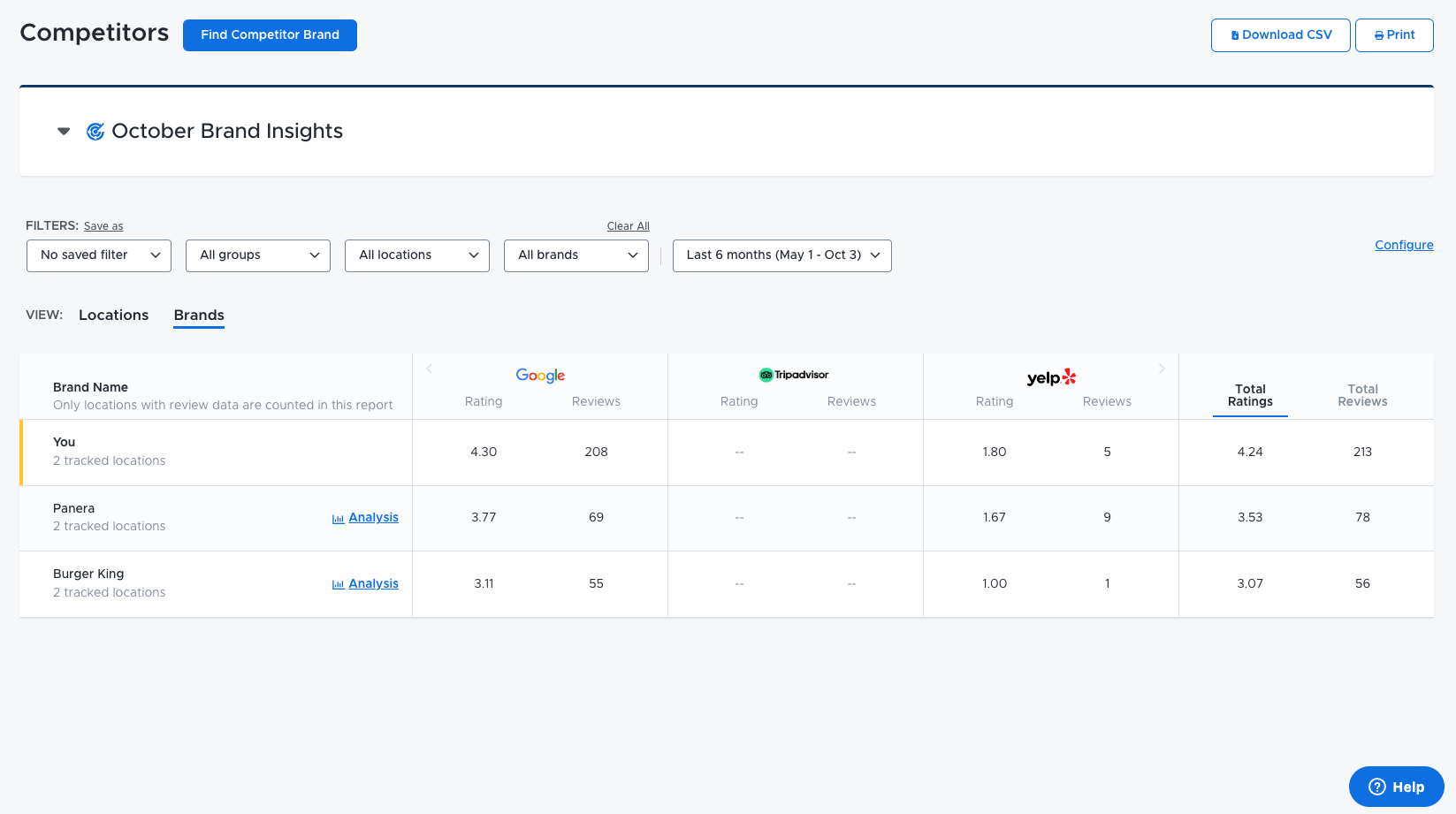1456x814 pixels.
Task: Click Panera Yelp rating 1.67
Action: [x=995, y=517]
